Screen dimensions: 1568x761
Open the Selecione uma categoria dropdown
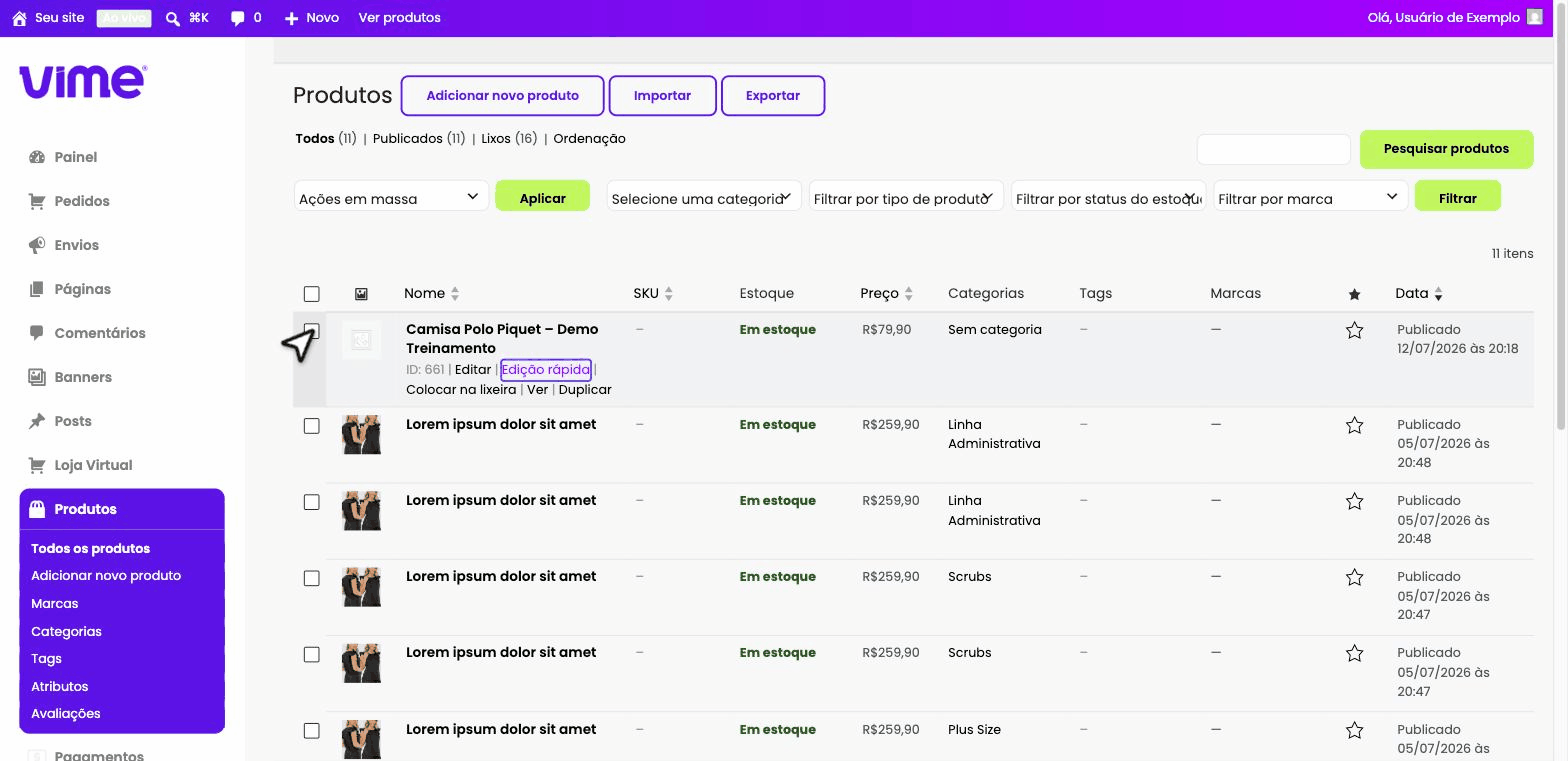pos(704,197)
